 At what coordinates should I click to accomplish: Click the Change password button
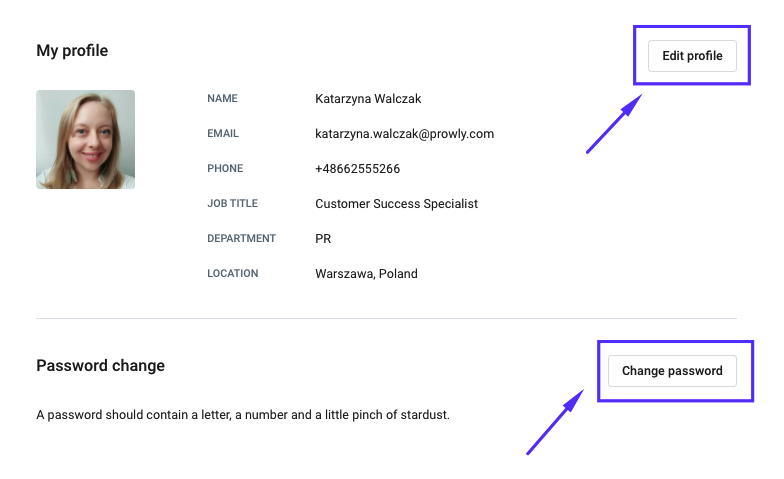[x=672, y=370]
